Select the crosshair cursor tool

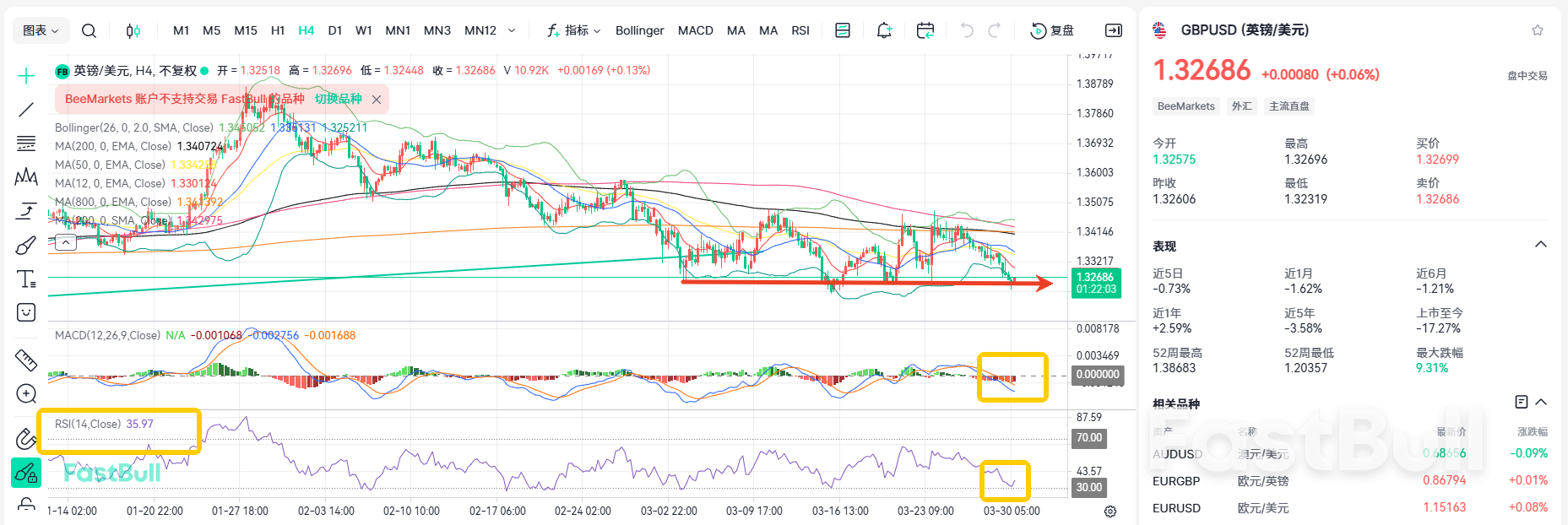tap(26, 76)
